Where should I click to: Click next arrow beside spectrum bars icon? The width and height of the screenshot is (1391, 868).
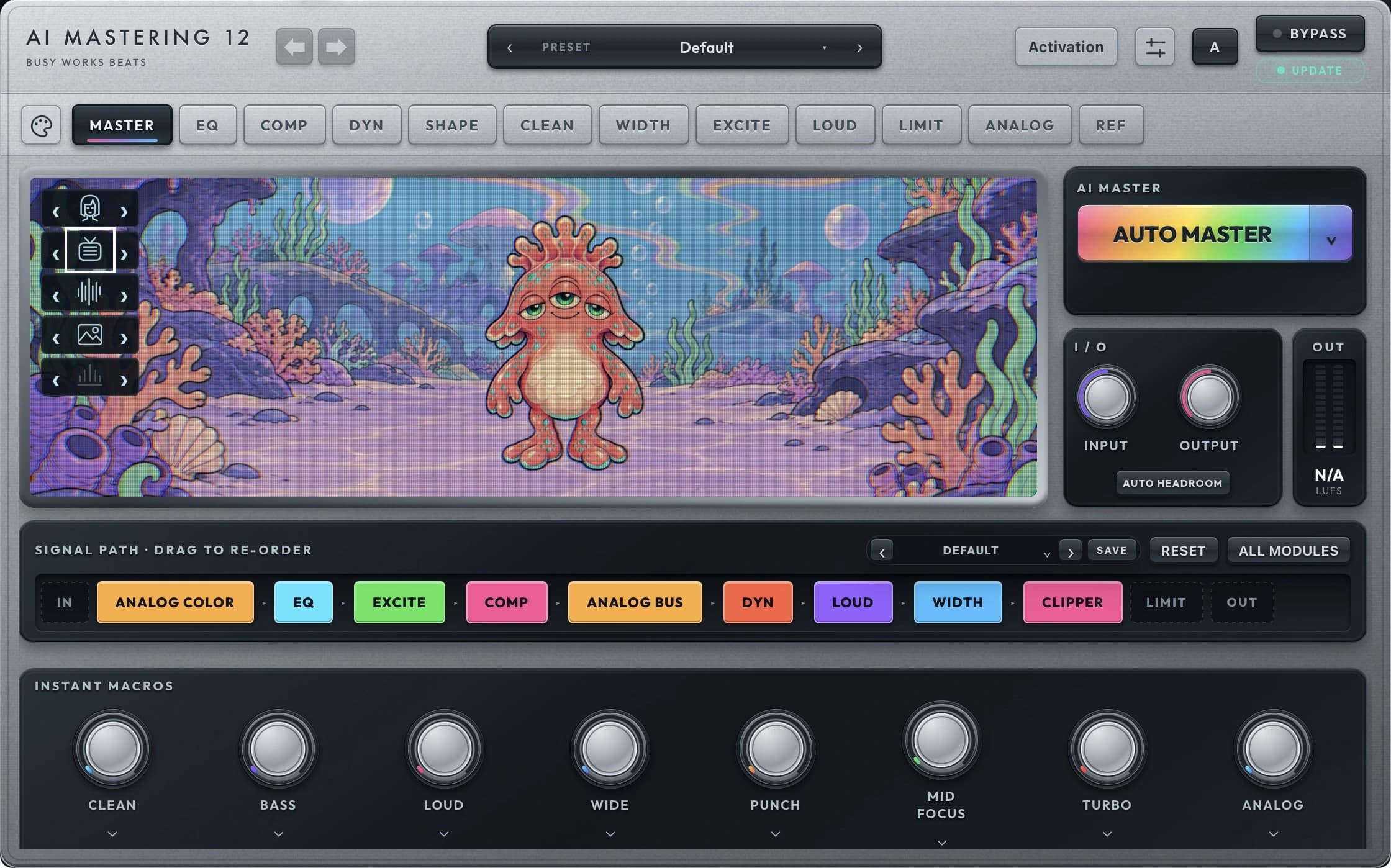[x=124, y=381]
